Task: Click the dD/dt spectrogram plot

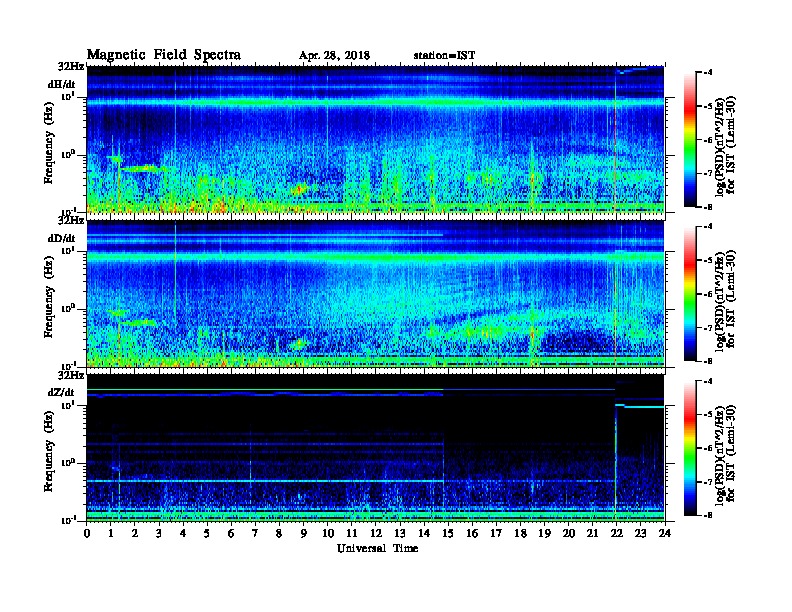Action: [x=376, y=294]
